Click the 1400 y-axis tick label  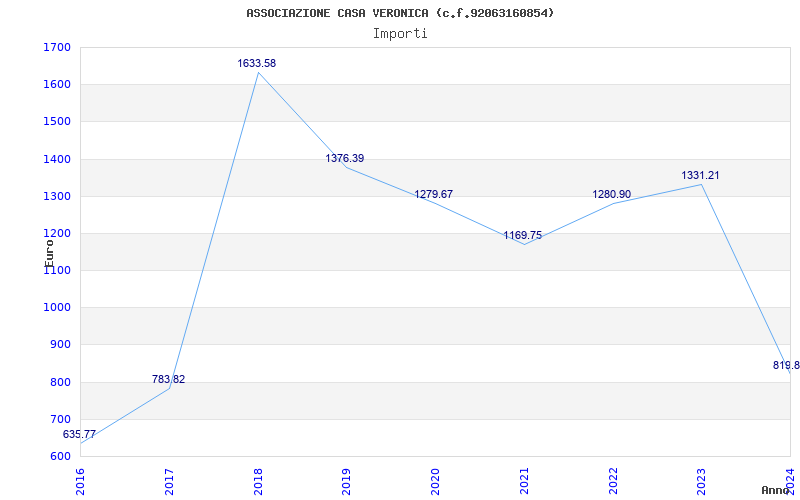(x=57, y=159)
